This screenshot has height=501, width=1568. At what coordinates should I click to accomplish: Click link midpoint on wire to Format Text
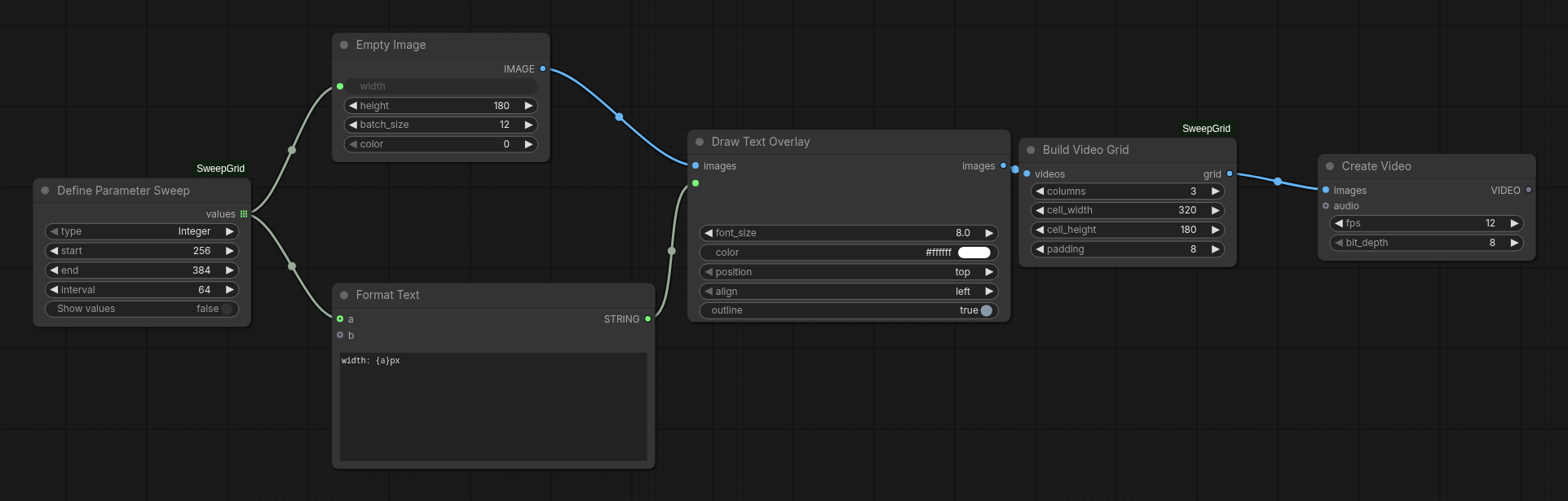[292, 266]
